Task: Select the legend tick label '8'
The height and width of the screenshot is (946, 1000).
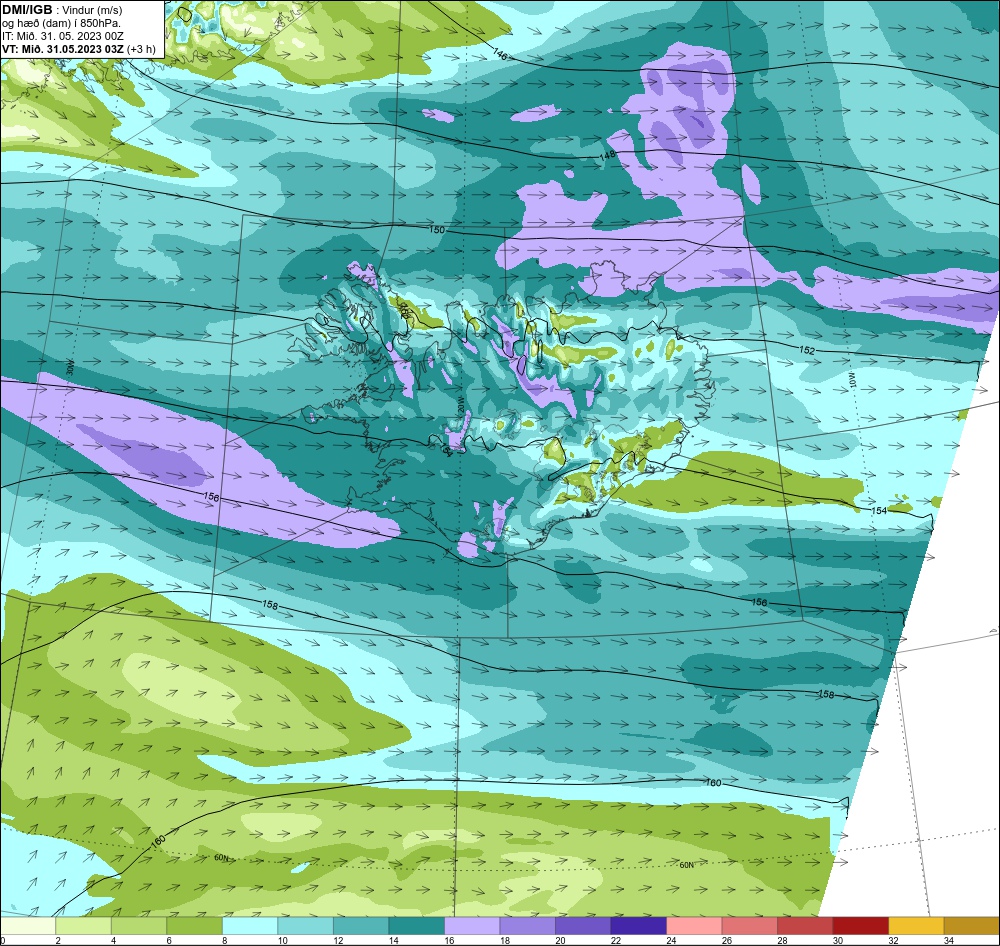Action: click(x=223, y=940)
